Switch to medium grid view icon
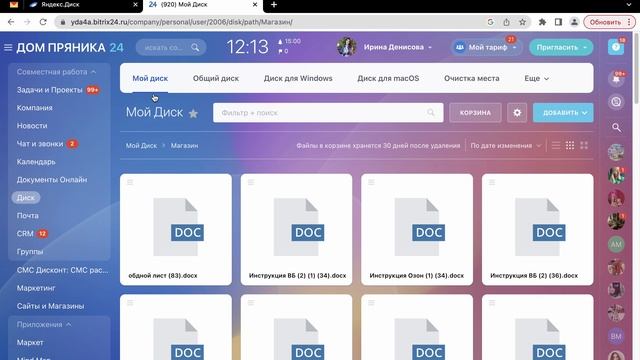Image resolution: width=640 pixels, height=360 pixels. pyautogui.click(x=570, y=145)
